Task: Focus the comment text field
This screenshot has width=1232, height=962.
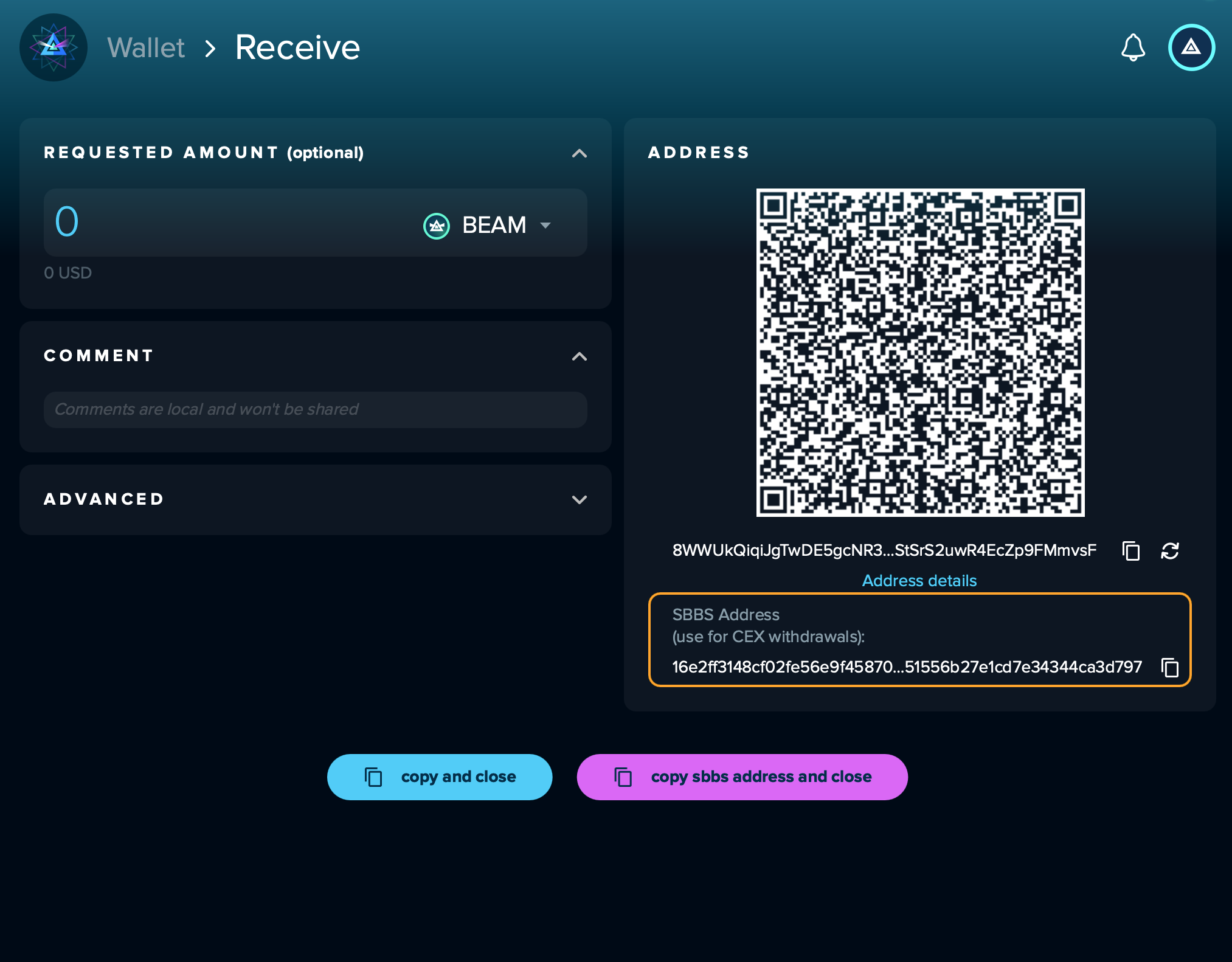Action: pyautogui.click(x=315, y=410)
